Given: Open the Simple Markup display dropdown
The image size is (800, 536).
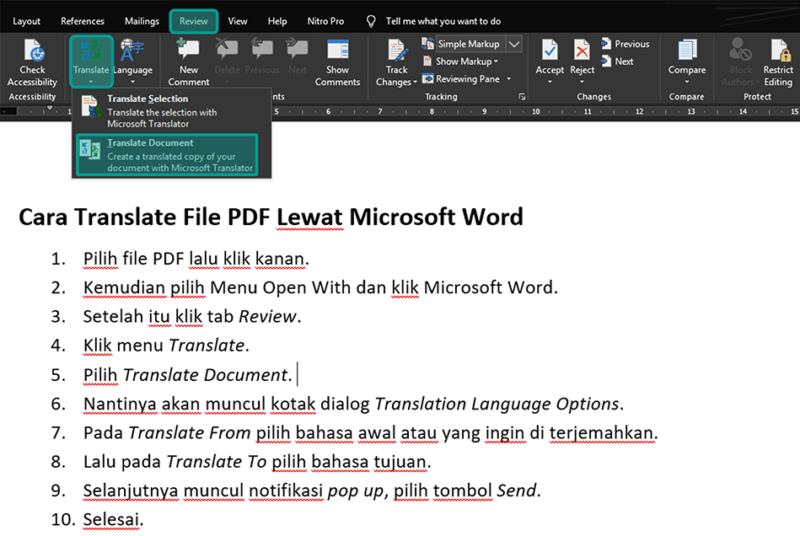Looking at the screenshot, I should click(514, 44).
